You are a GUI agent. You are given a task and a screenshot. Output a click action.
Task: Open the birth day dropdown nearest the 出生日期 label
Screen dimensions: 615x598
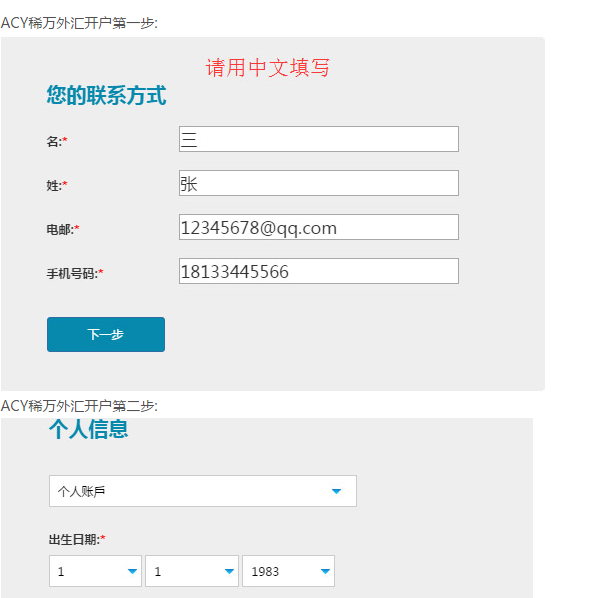pyautogui.click(x=95, y=571)
